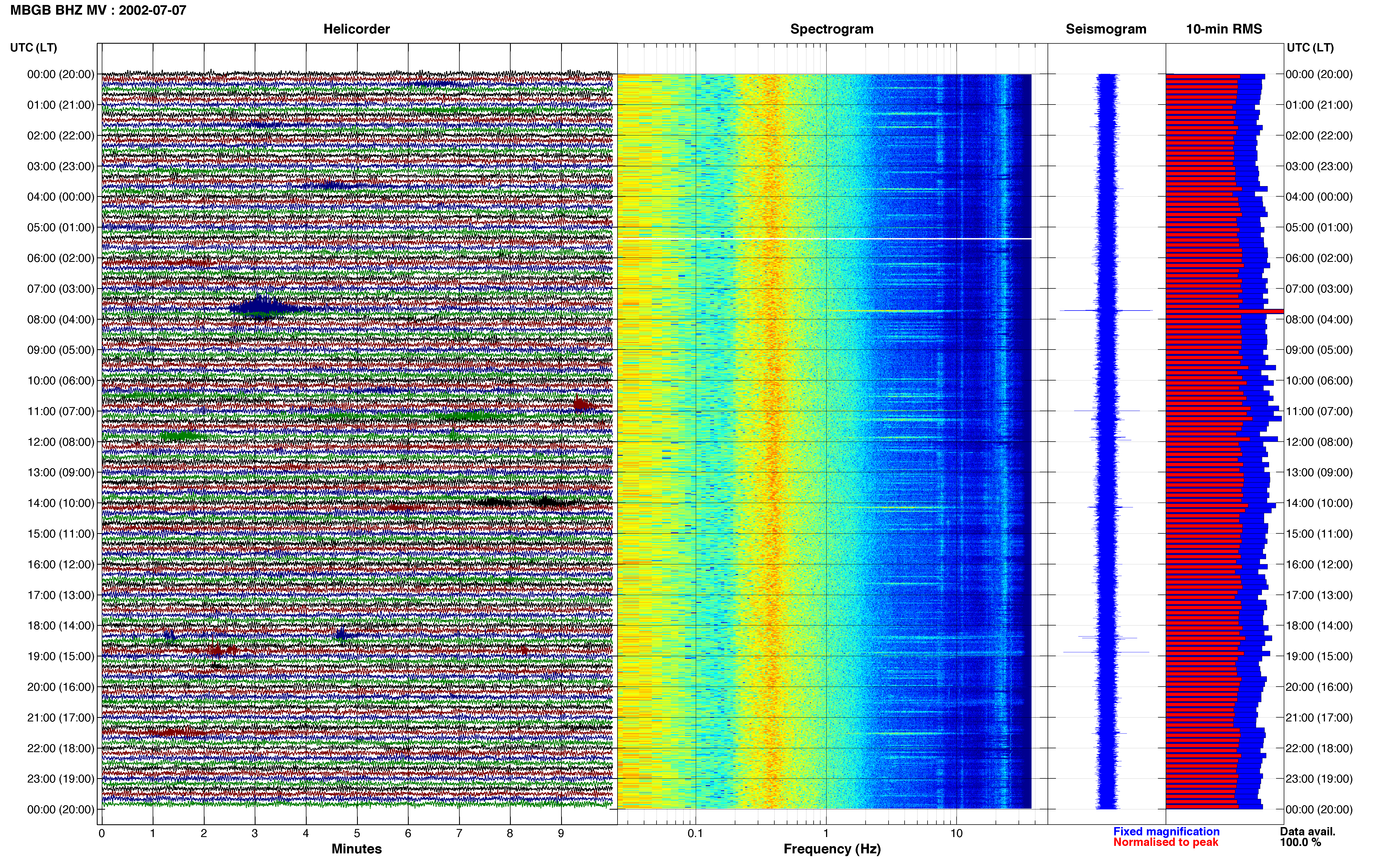Click left time label '16:00 (12:00)'
This screenshot has height=868, width=1388.
[x=61, y=564]
